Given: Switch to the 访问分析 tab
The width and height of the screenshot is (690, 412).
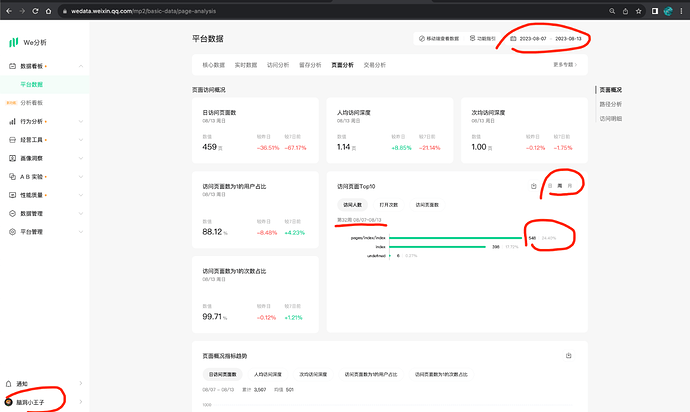Looking at the screenshot, I should [x=278, y=65].
